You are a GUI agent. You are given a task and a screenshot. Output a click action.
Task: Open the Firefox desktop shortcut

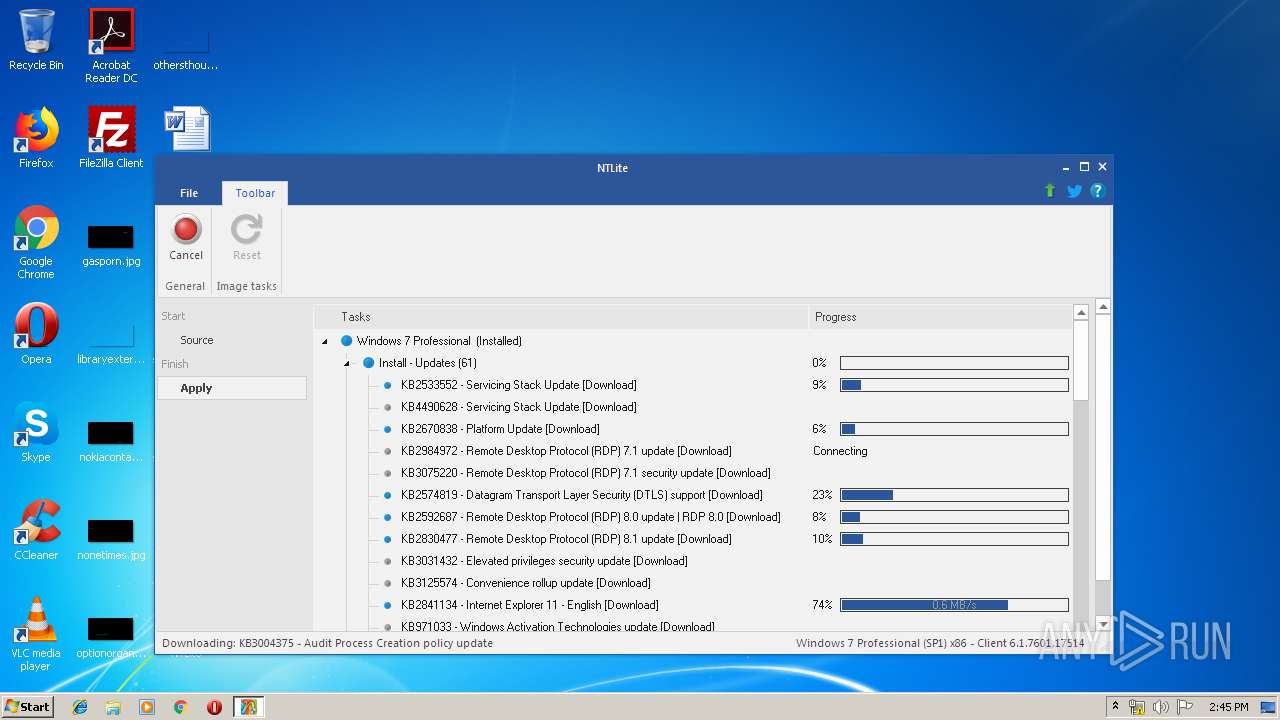coord(36,138)
